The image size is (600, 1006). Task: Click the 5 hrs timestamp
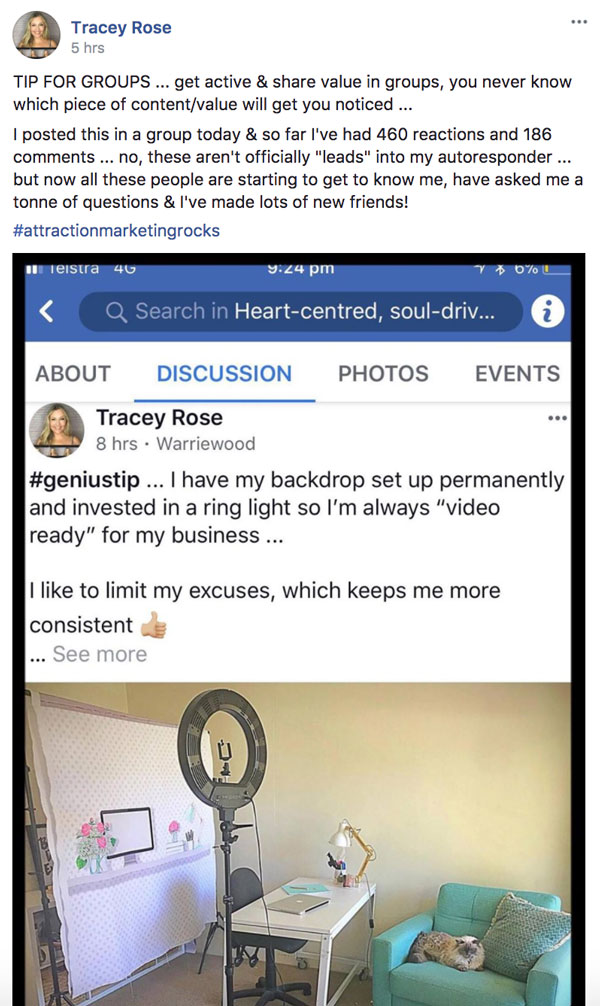point(88,48)
